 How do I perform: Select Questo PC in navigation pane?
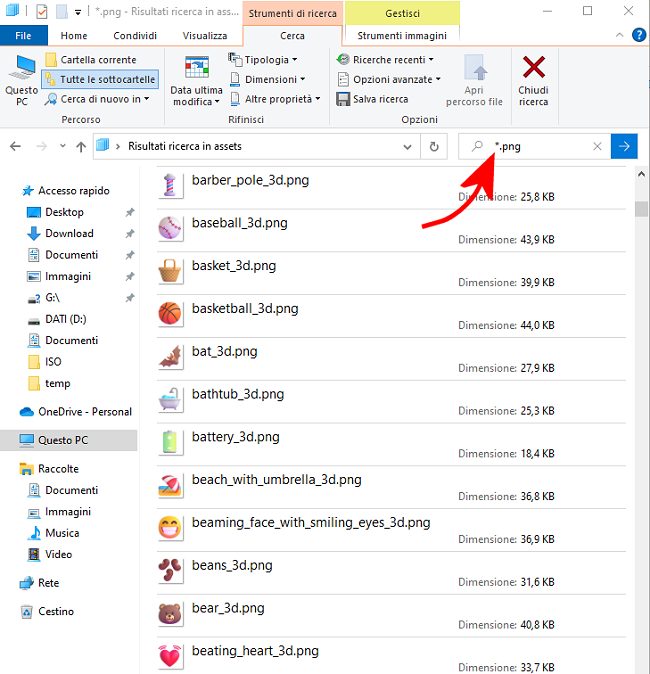pos(69,440)
